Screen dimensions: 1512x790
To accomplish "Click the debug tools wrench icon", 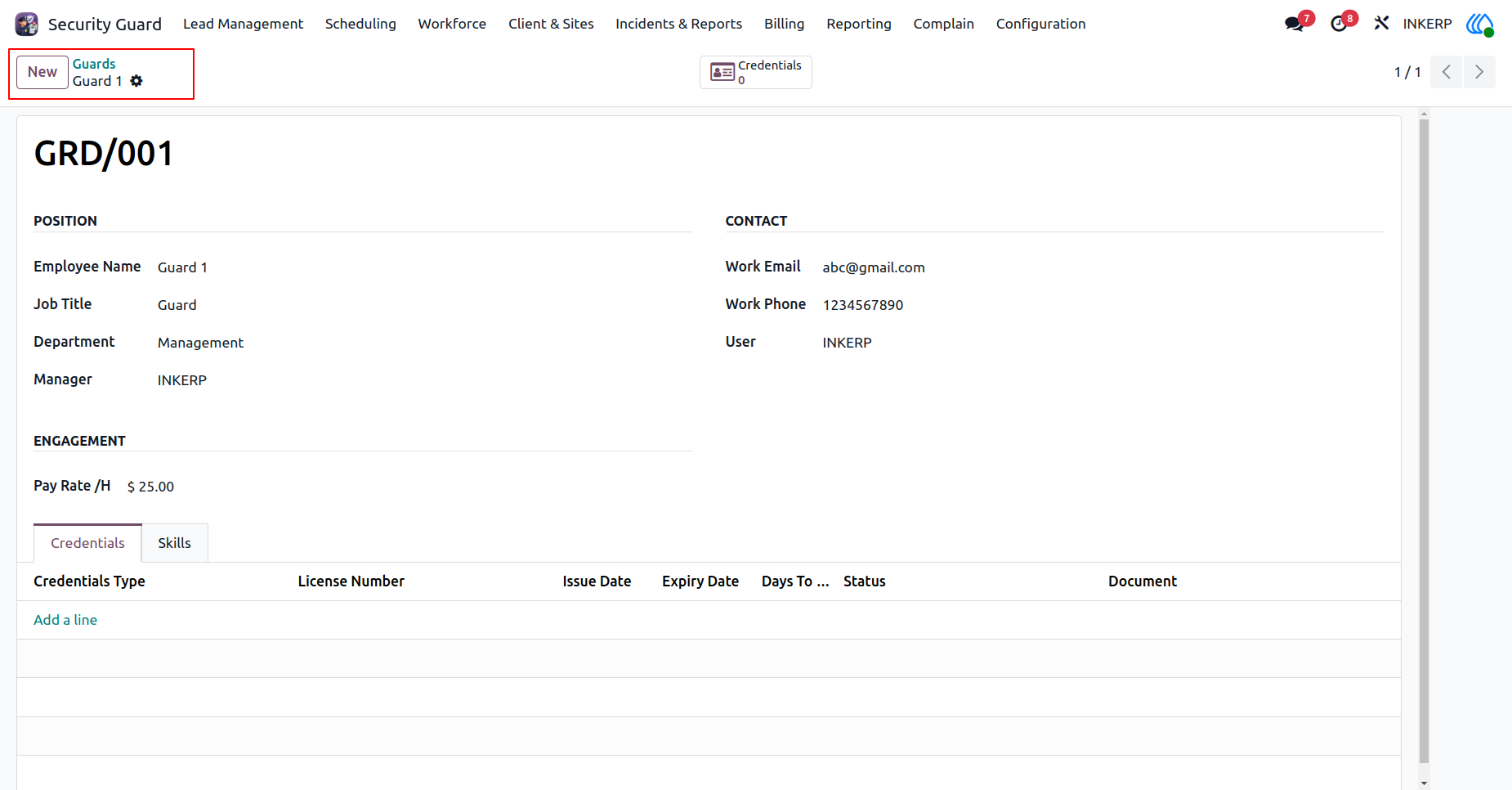I will click(x=1381, y=24).
